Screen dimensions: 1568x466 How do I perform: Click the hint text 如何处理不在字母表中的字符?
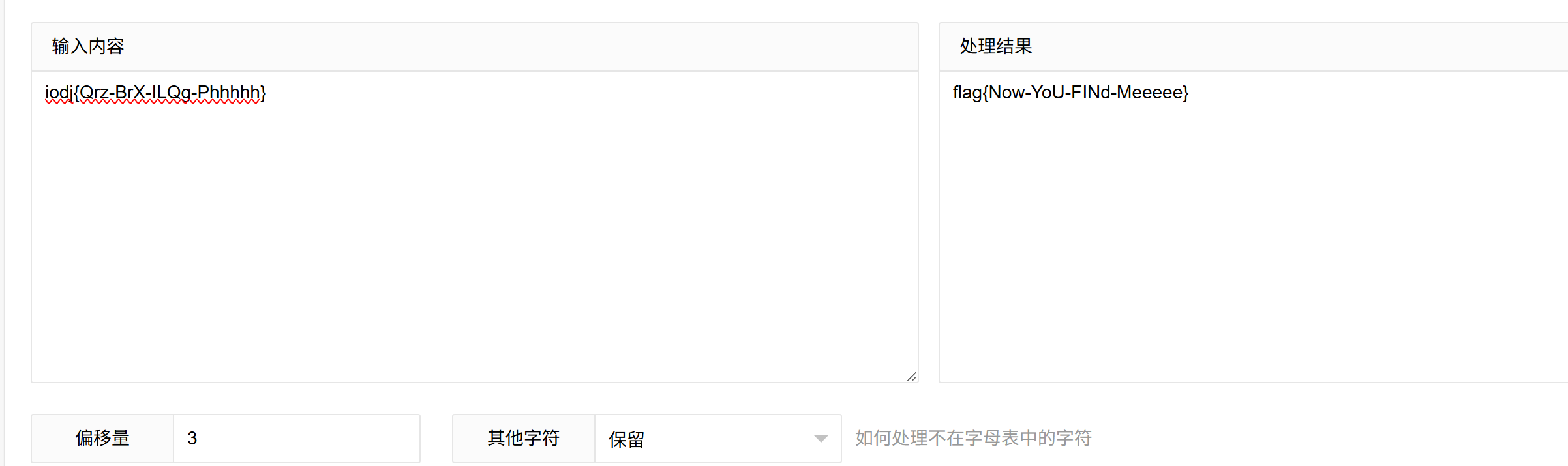[973, 438]
